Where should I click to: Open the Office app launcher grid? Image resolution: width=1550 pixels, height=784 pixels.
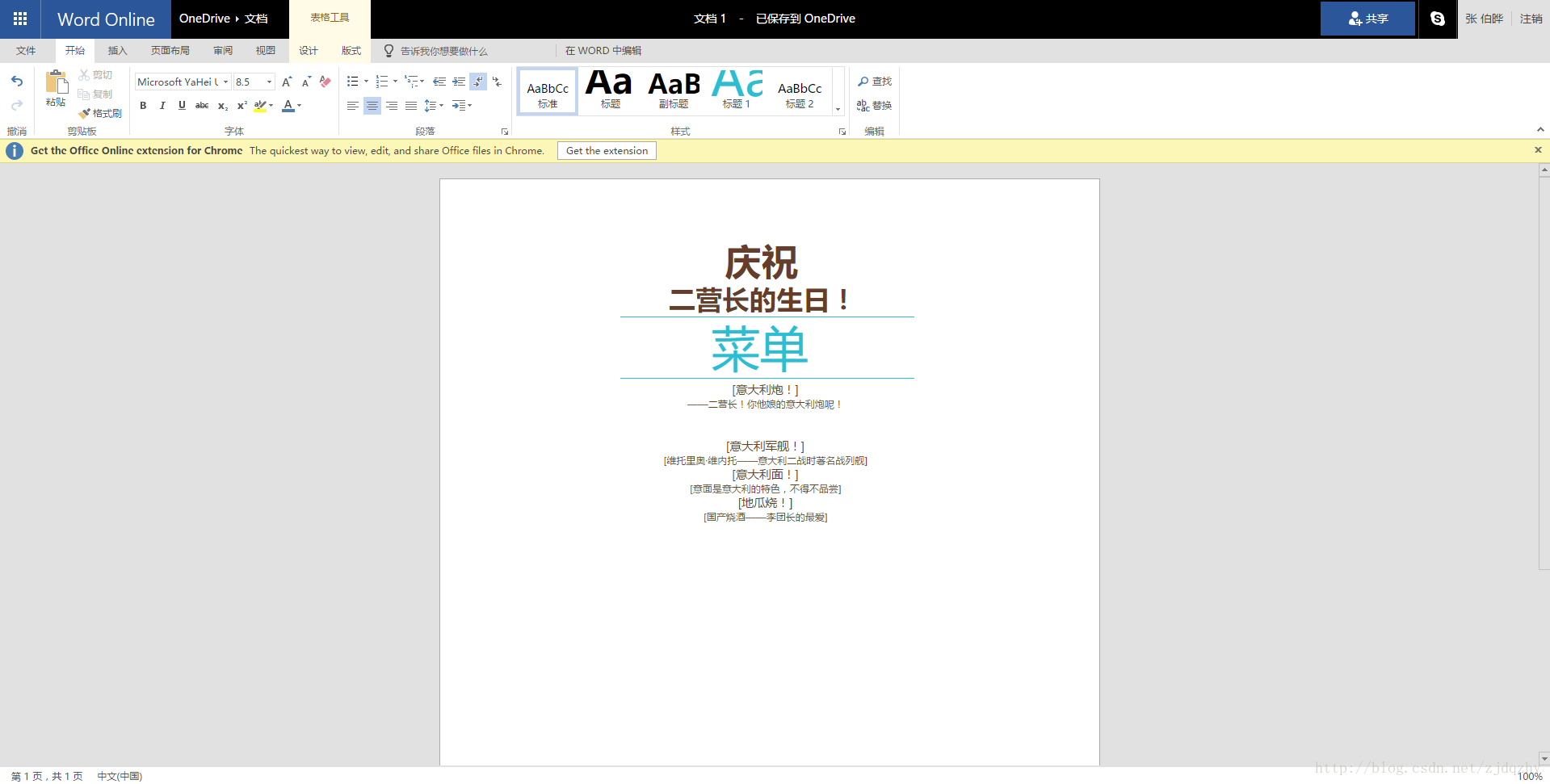click(20, 19)
